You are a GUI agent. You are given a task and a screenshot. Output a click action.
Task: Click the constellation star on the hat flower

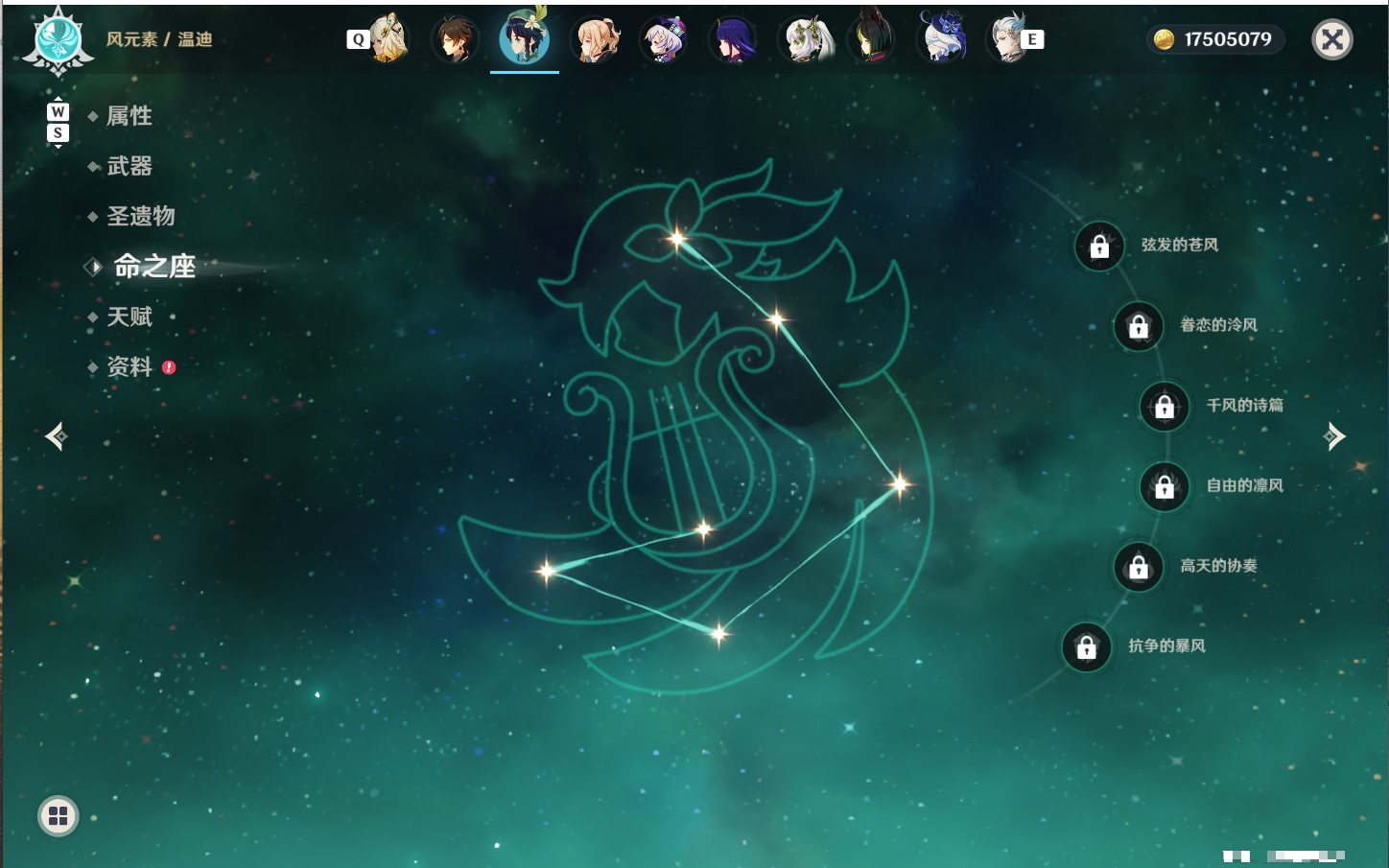click(x=677, y=239)
